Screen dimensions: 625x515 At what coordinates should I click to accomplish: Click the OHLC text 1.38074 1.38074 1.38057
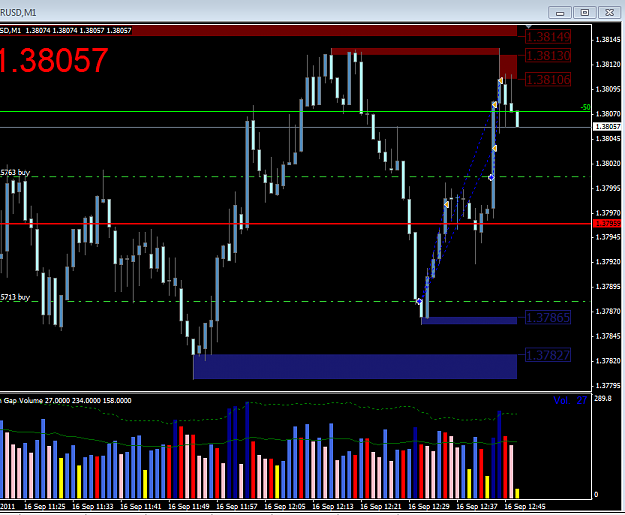click(x=65, y=30)
